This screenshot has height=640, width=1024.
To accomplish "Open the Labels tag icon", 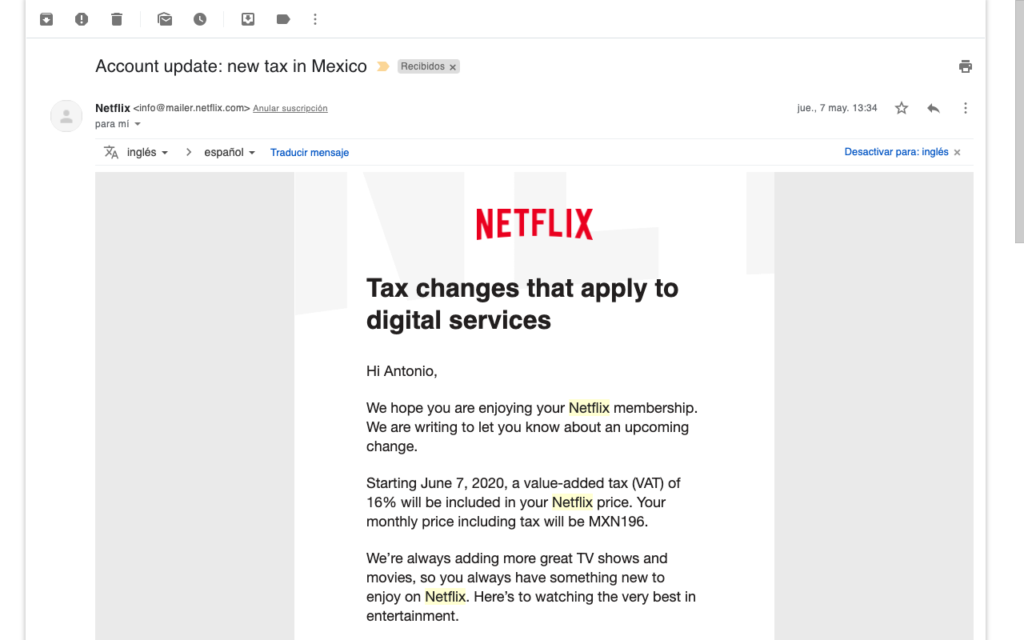I will pyautogui.click(x=283, y=20).
